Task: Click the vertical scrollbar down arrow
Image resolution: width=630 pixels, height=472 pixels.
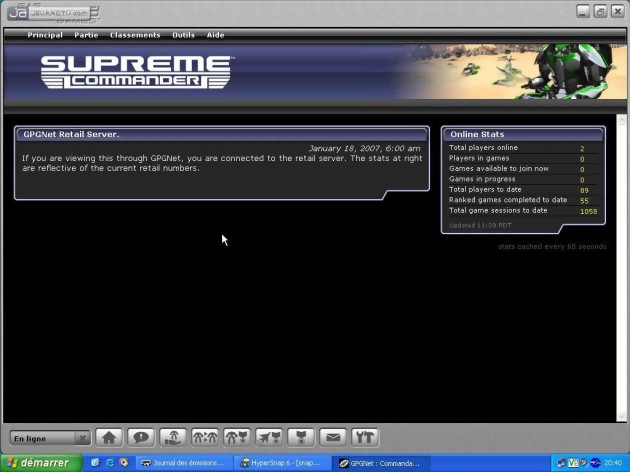Action: coord(622,416)
